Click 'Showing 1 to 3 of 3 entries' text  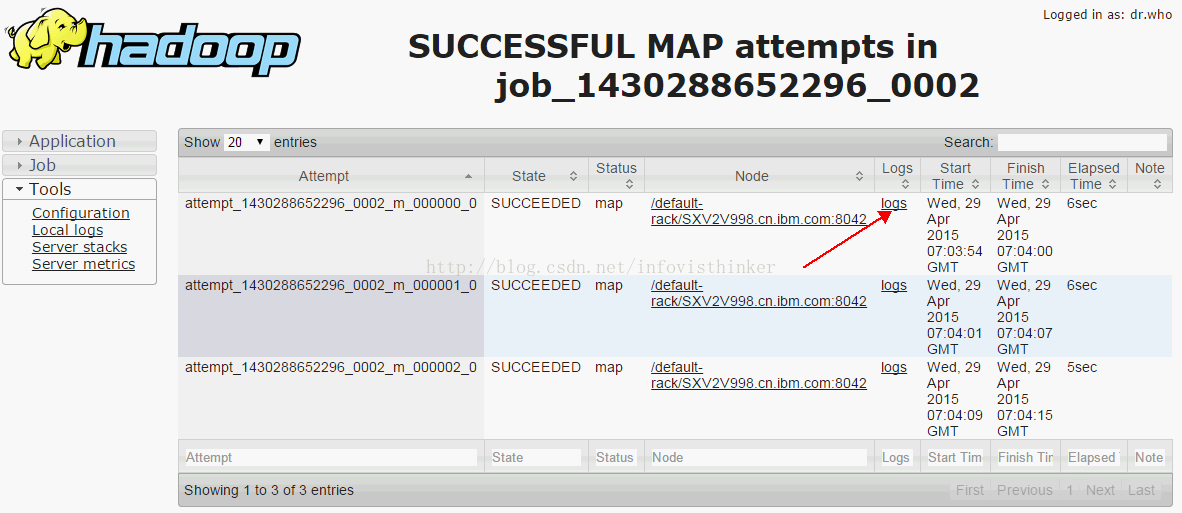tap(269, 490)
